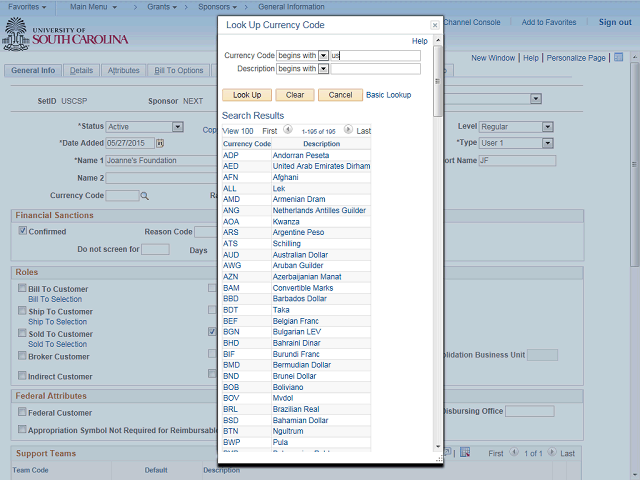Switch to the Details tab

click(x=82, y=71)
